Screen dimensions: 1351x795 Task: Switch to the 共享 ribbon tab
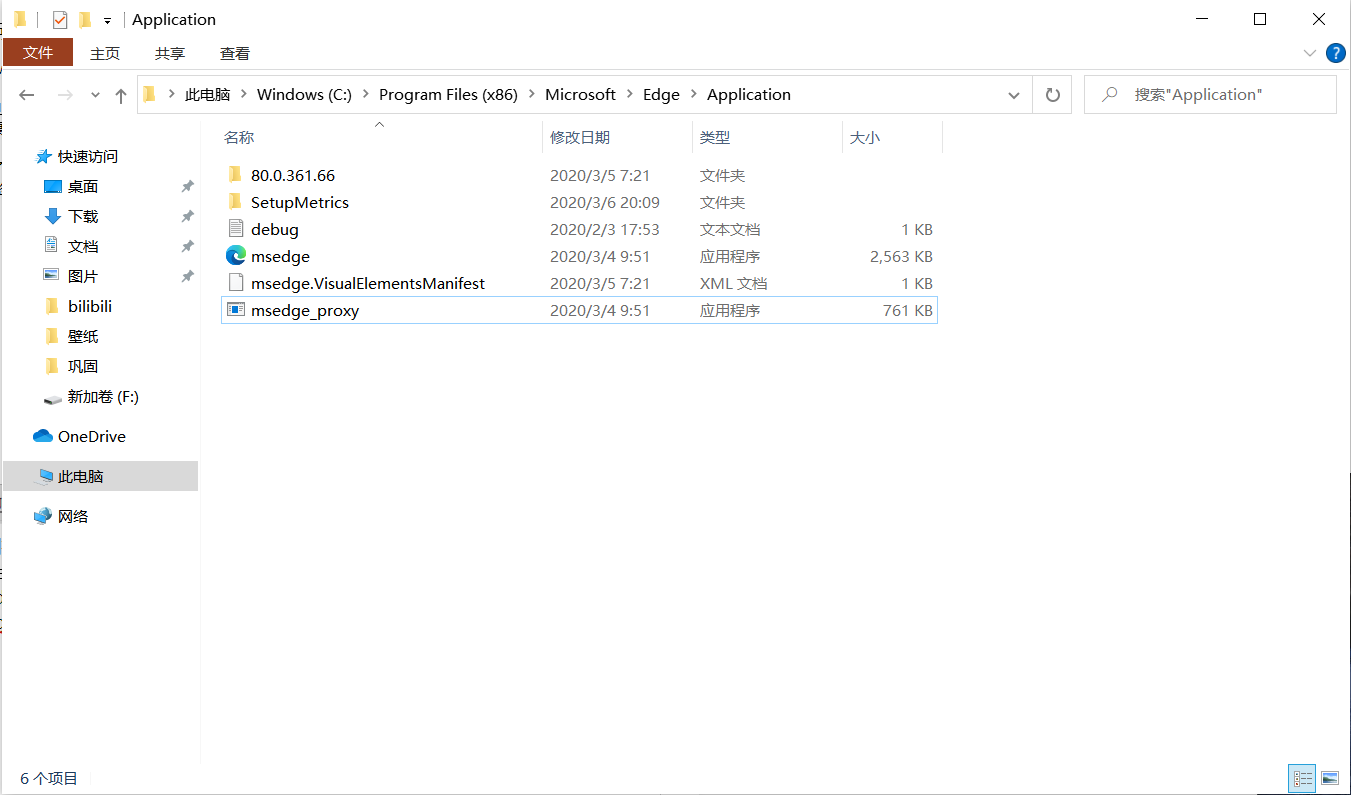[x=170, y=53]
